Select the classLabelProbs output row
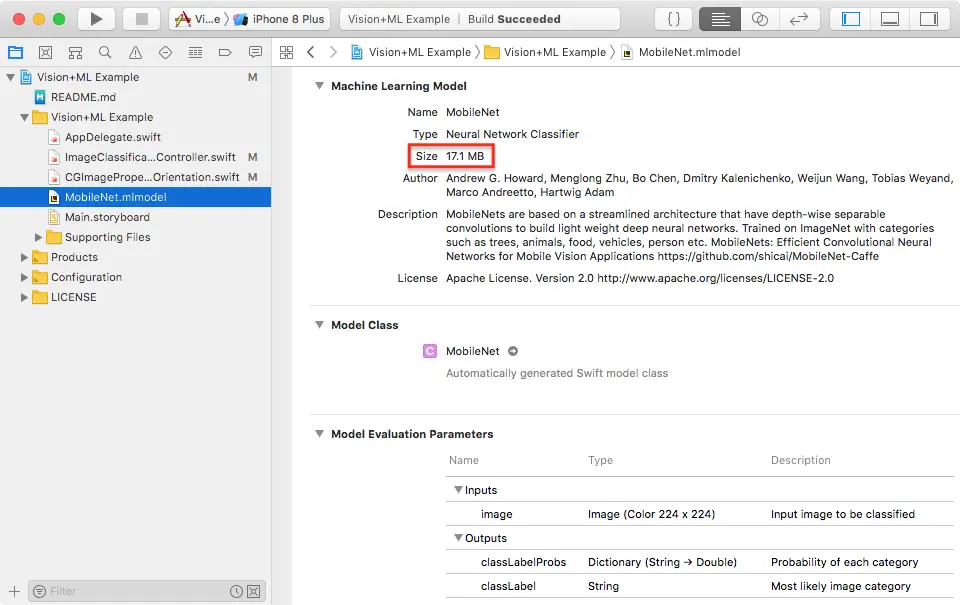The image size is (960, 605). [699, 562]
